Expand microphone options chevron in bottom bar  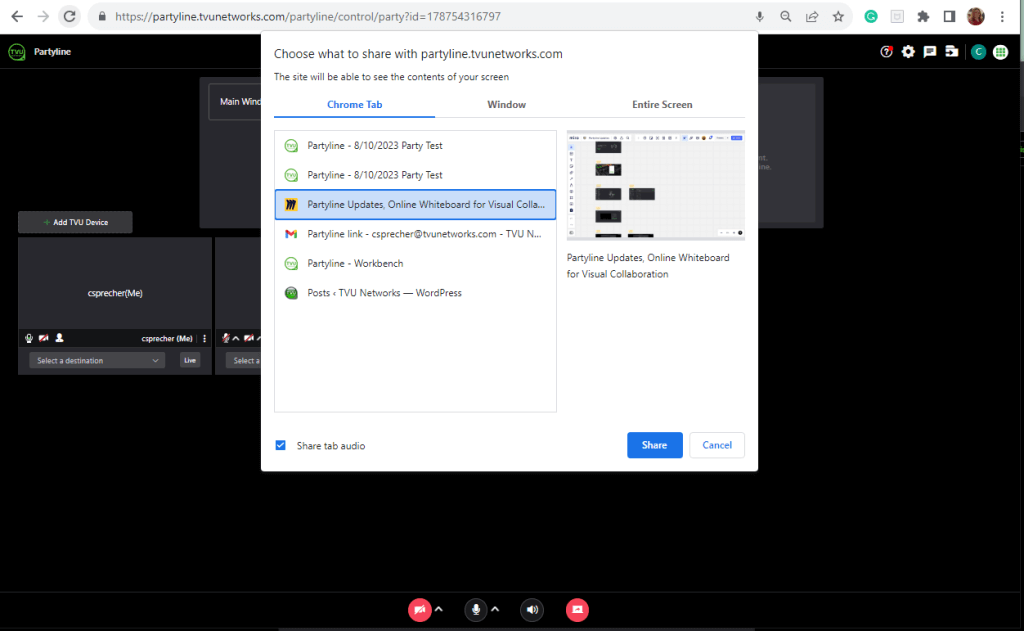pyautogui.click(x=495, y=609)
